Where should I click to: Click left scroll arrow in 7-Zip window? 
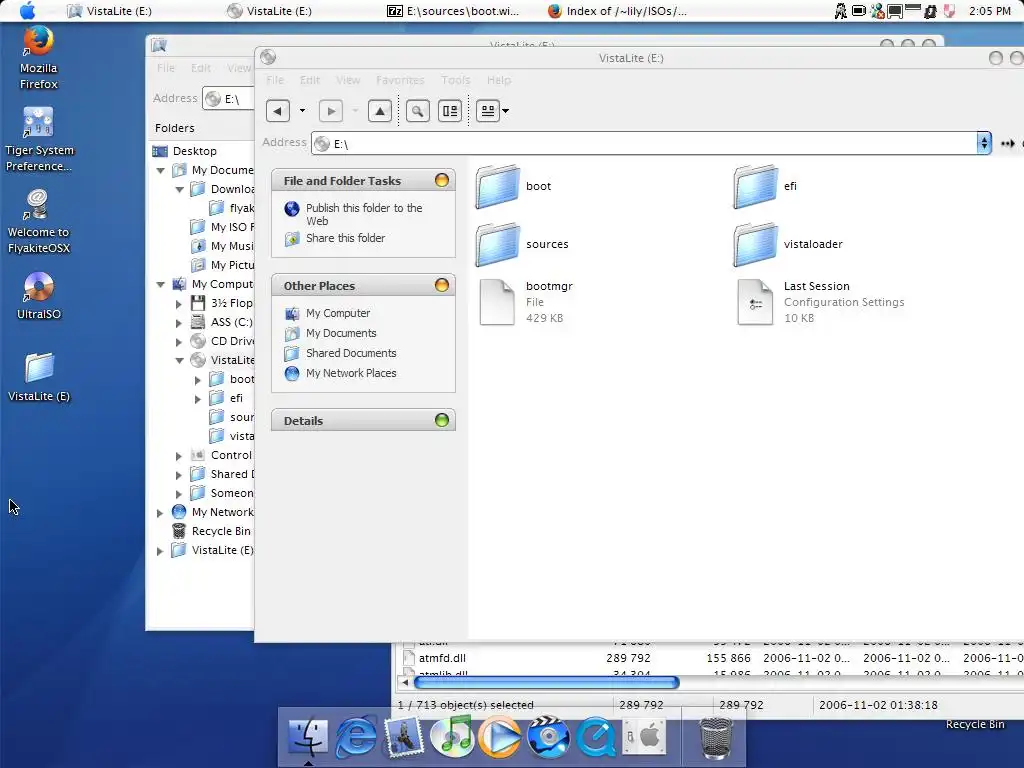coord(405,682)
